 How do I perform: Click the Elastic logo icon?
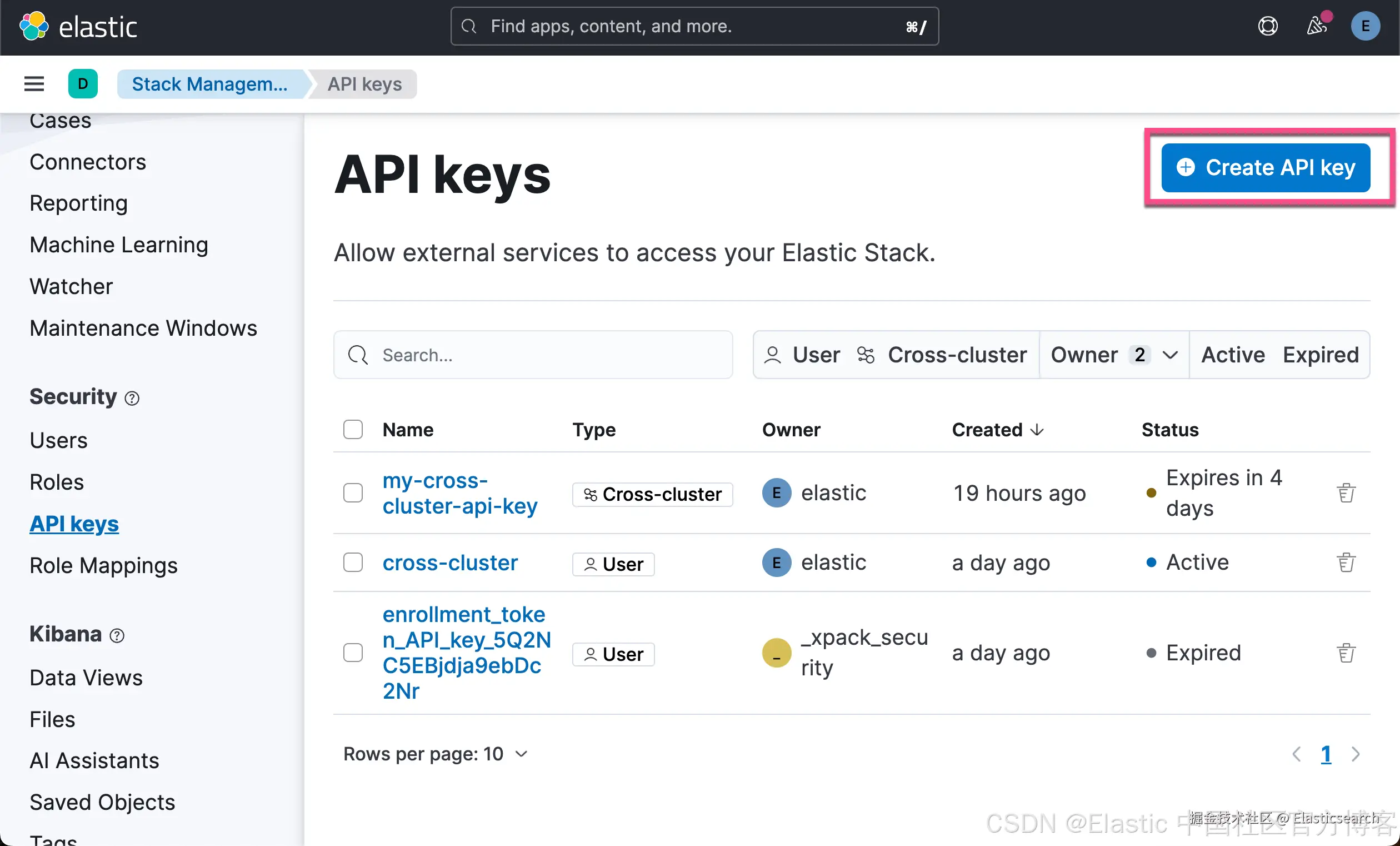(33, 27)
